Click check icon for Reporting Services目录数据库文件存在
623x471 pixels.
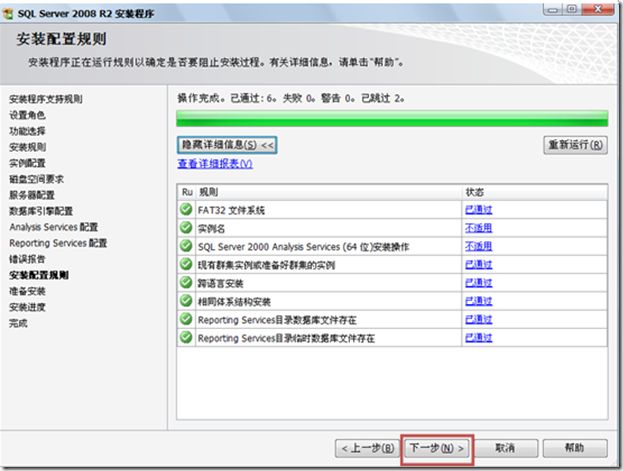186,319
